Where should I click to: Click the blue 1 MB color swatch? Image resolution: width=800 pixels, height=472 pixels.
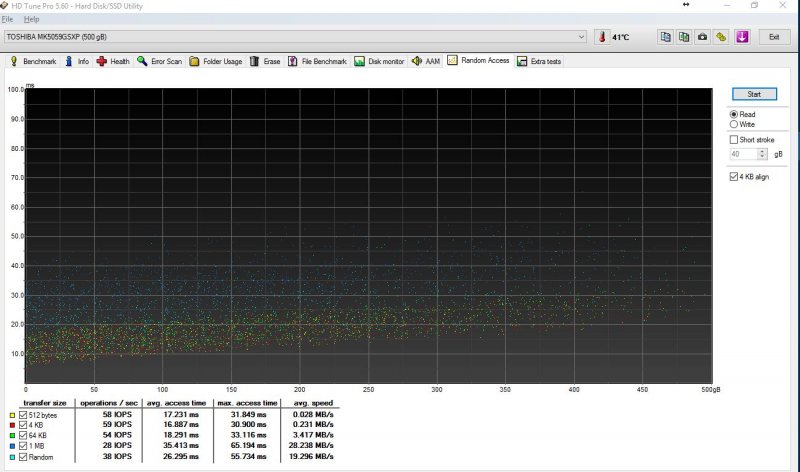pyautogui.click(x=11, y=444)
